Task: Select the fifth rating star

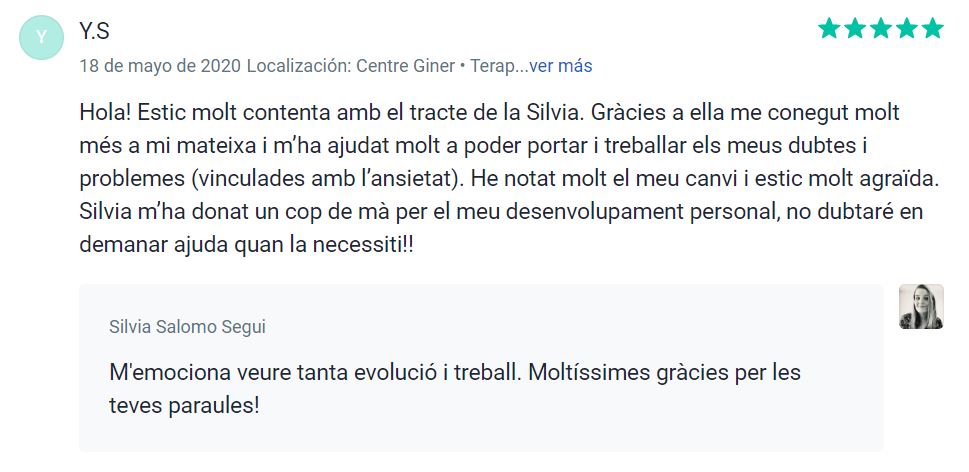Action: 932,28
